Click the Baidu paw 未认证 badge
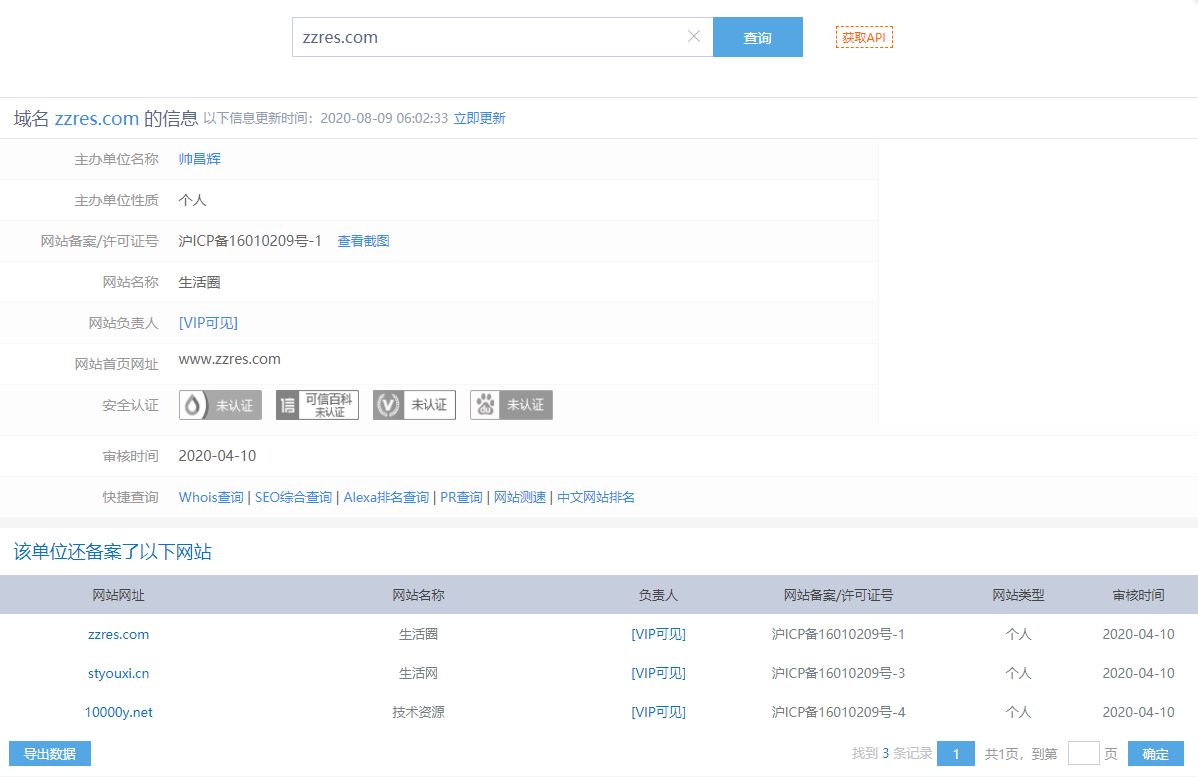The width and height of the screenshot is (1198, 777). coord(511,405)
